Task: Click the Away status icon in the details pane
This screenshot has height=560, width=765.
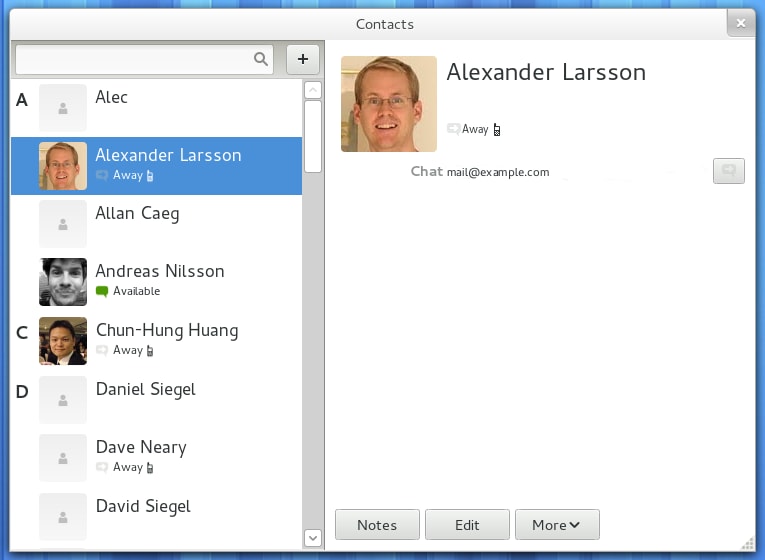Action: click(x=453, y=129)
